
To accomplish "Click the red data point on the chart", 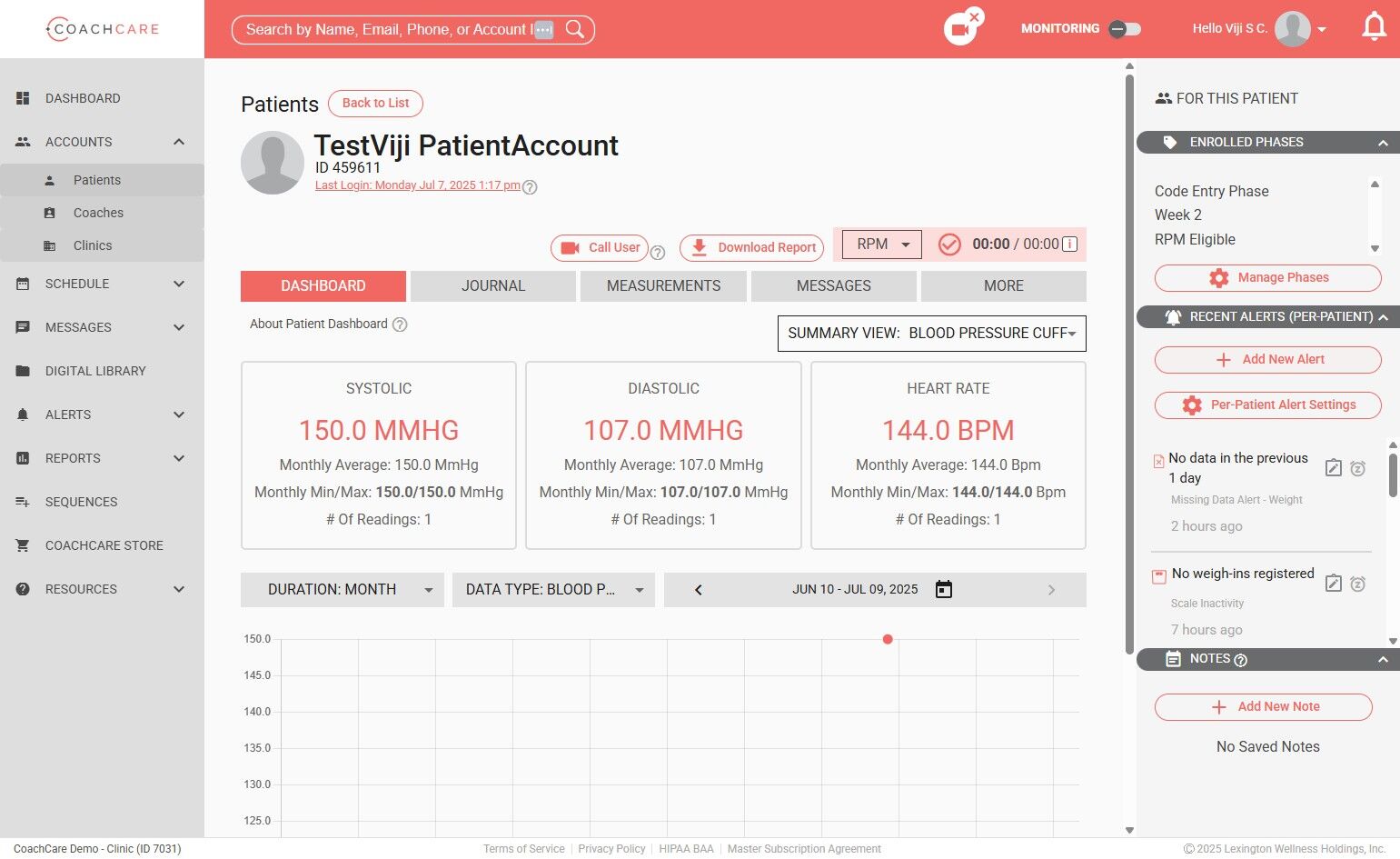I will [x=888, y=639].
